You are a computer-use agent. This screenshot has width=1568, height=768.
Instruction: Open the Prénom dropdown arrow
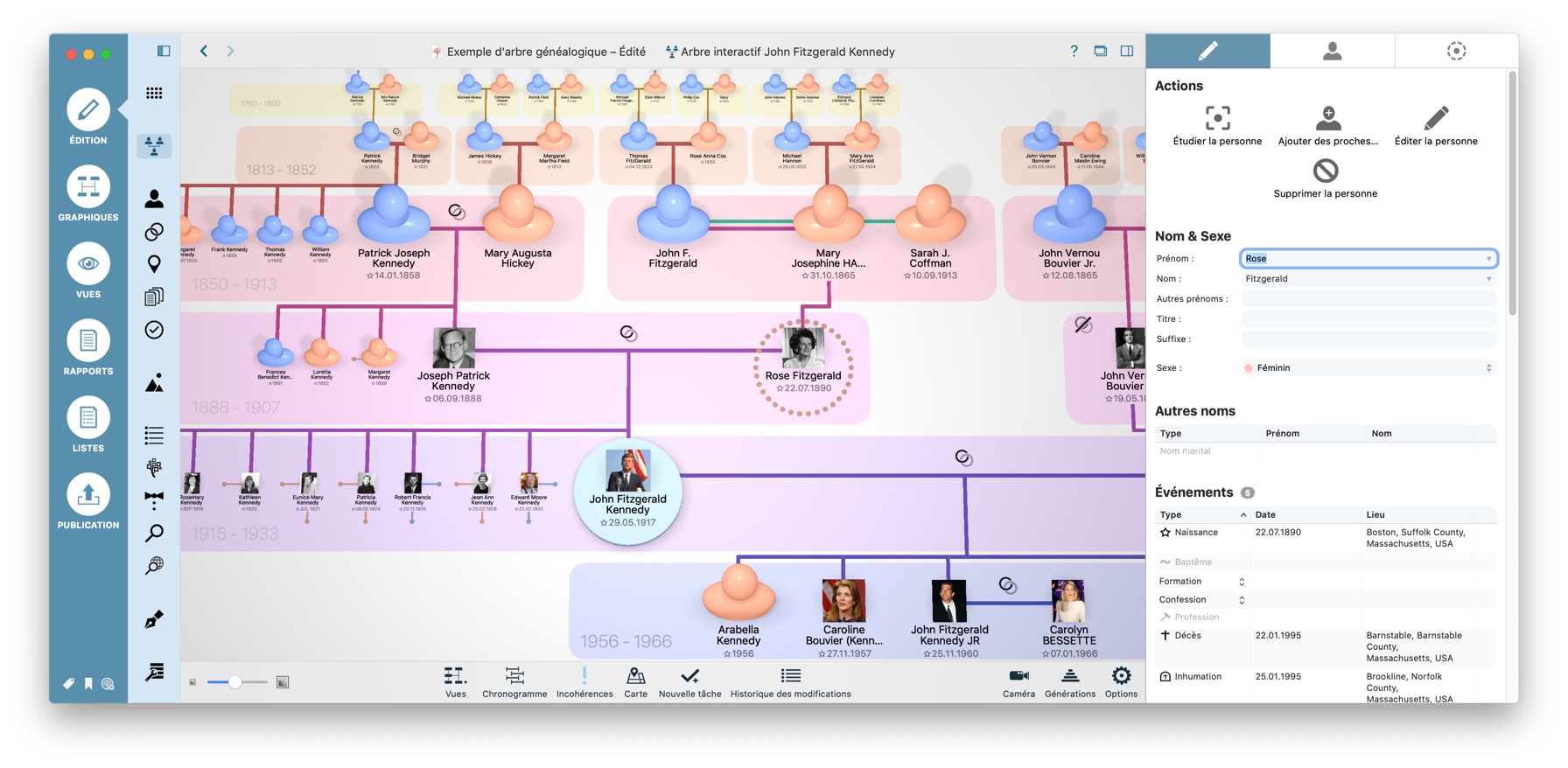point(1488,259)
